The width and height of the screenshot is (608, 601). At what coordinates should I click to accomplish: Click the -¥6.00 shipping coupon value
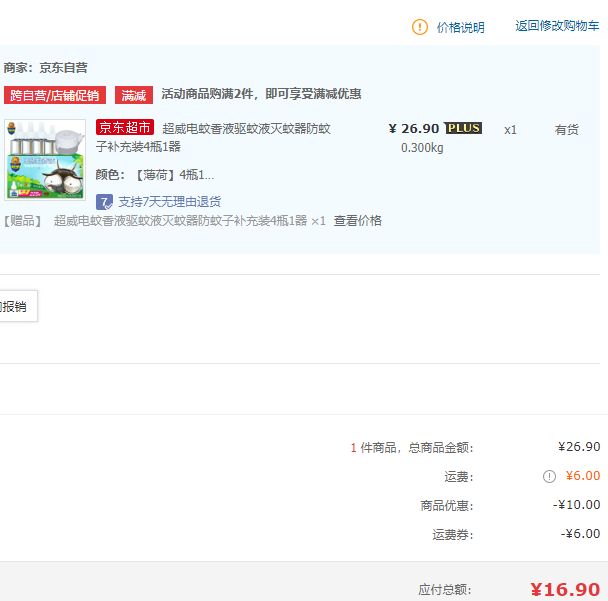coord(580,534)
